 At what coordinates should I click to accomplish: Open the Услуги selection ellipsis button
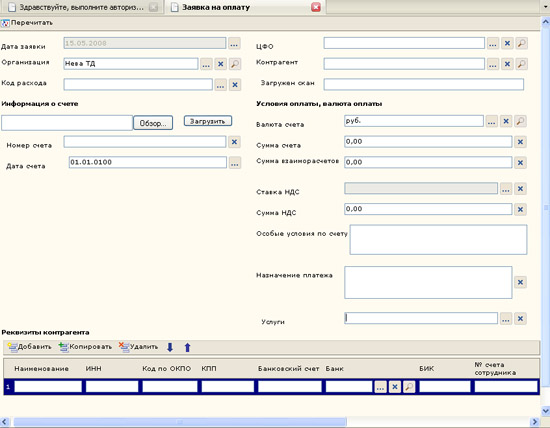pos(506,319)
